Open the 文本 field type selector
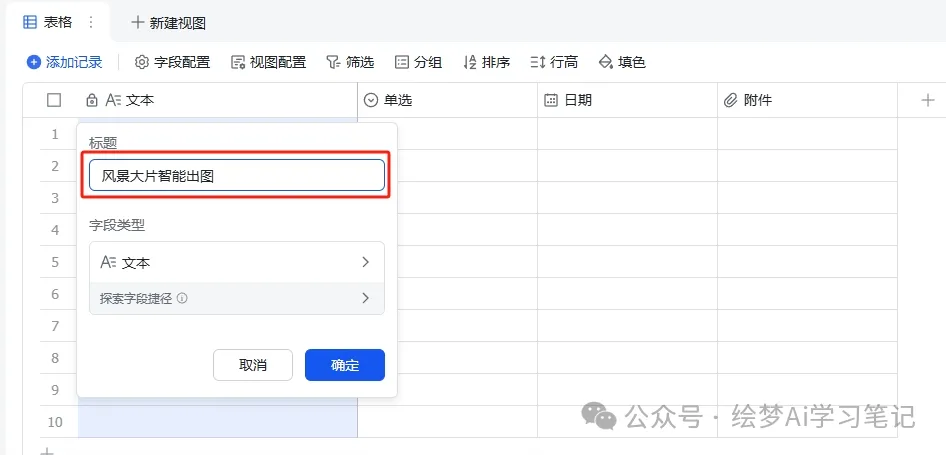The width and height of the screenshot is (946, 455). pyautogui.click(x=236, y=262)
